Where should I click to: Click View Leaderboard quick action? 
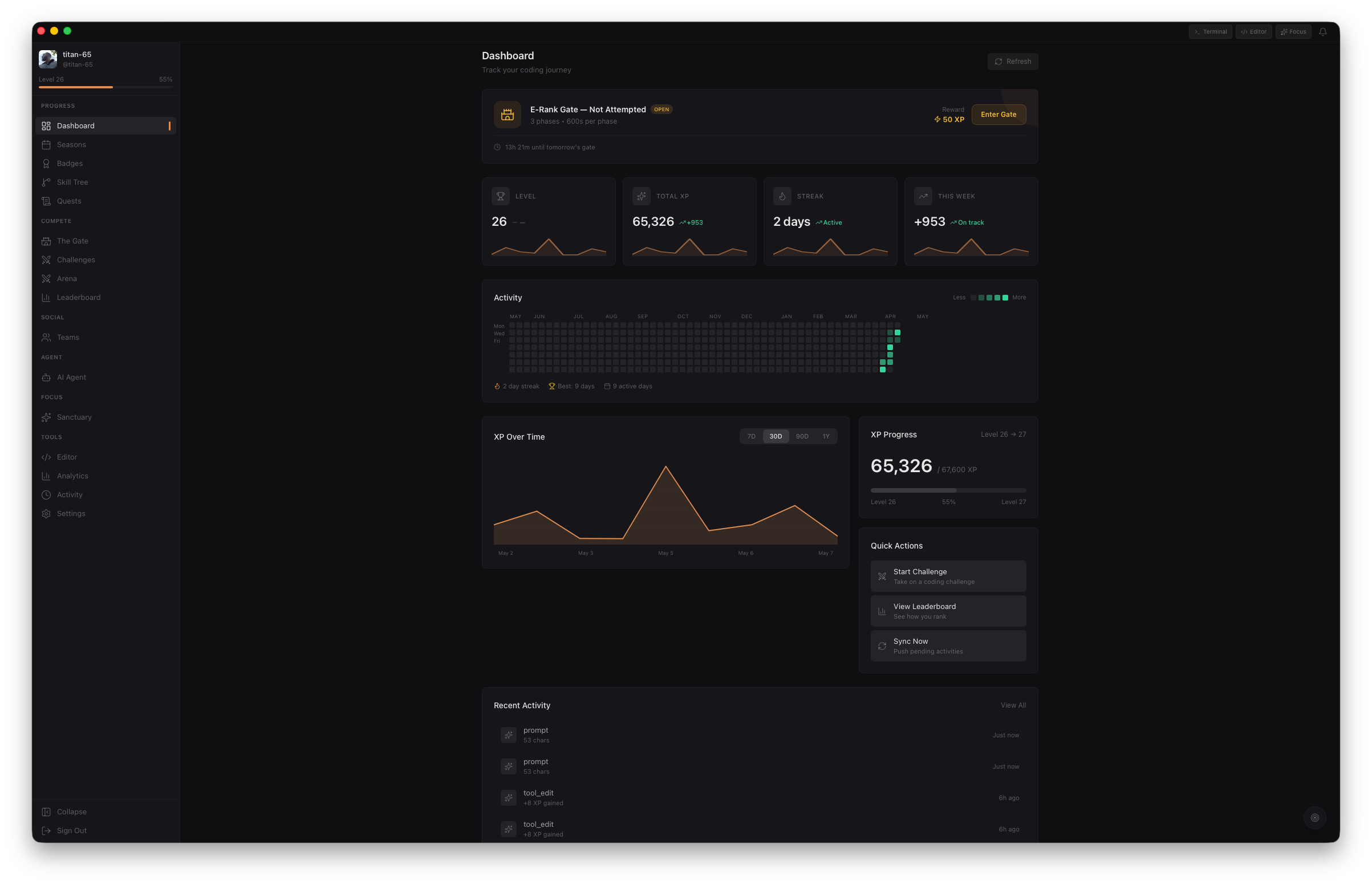click(948, 611)
